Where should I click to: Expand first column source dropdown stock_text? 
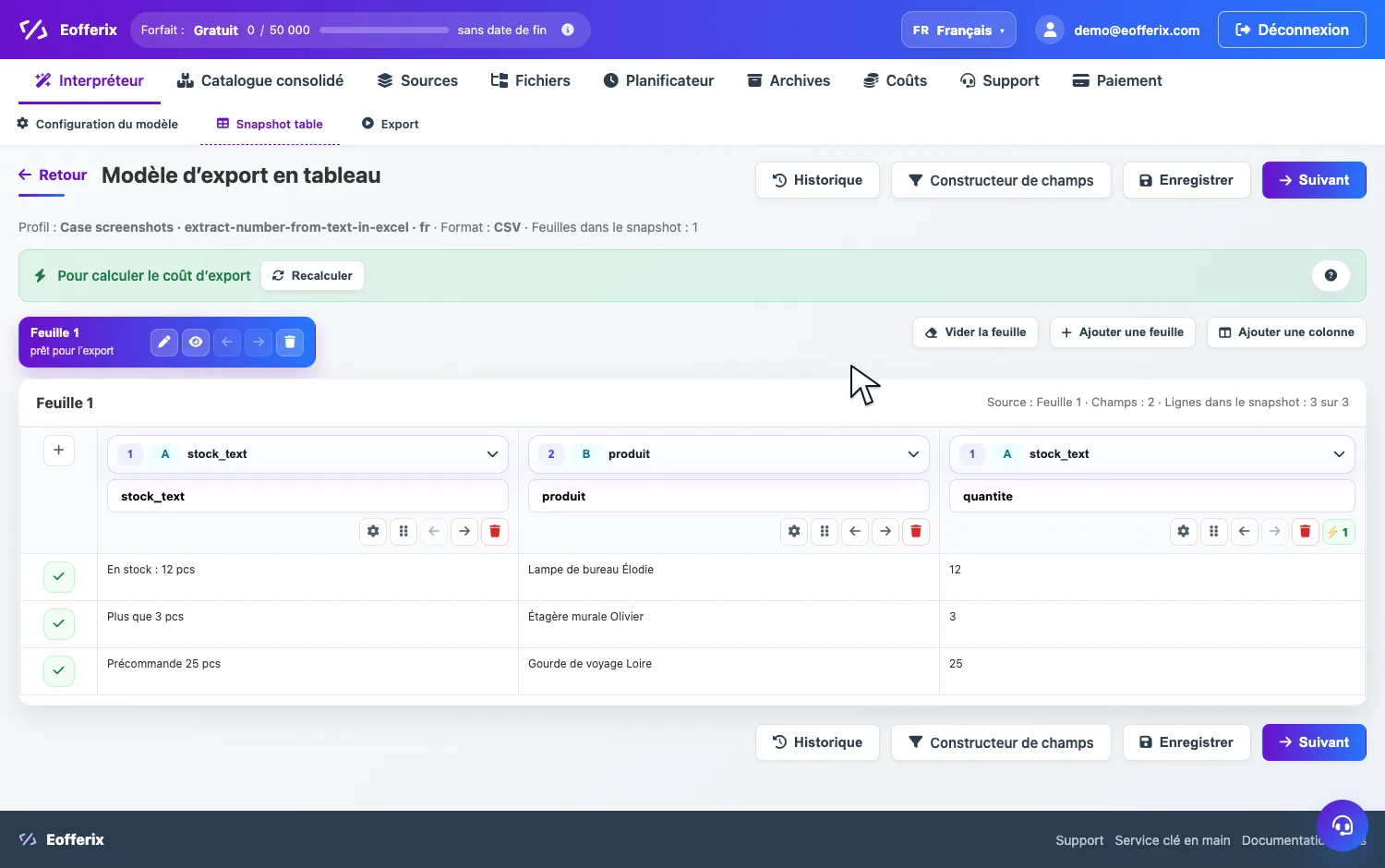[307, 453]
